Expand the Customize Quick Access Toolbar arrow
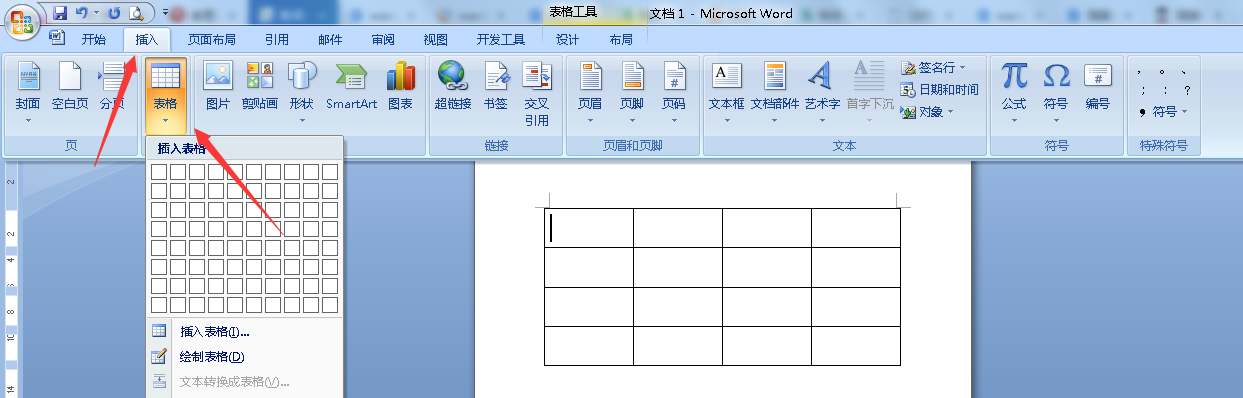 [x=164, y=13]
